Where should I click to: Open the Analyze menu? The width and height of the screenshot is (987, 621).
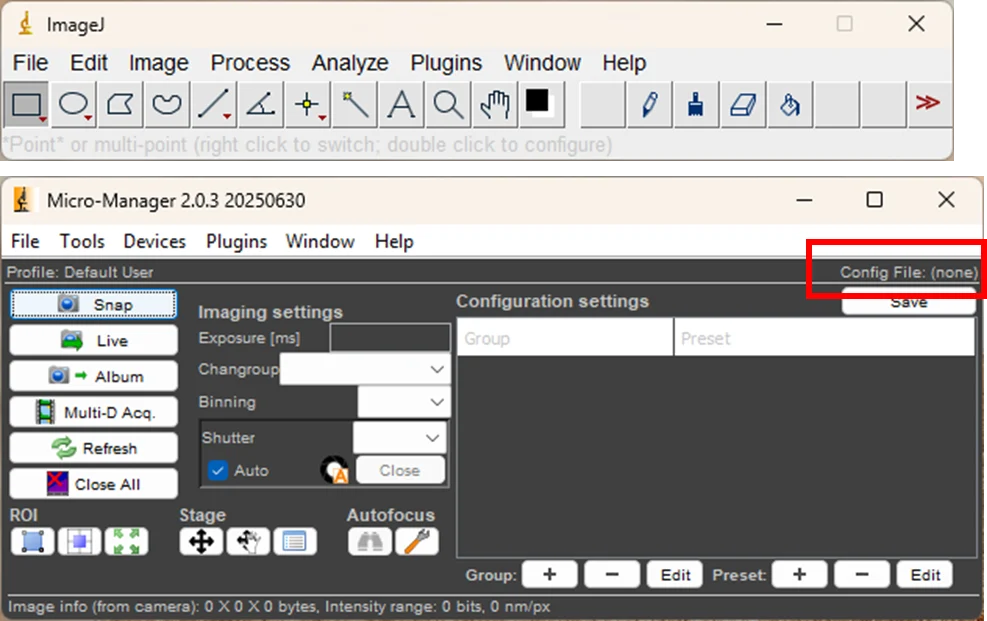(x=350, y=63)
